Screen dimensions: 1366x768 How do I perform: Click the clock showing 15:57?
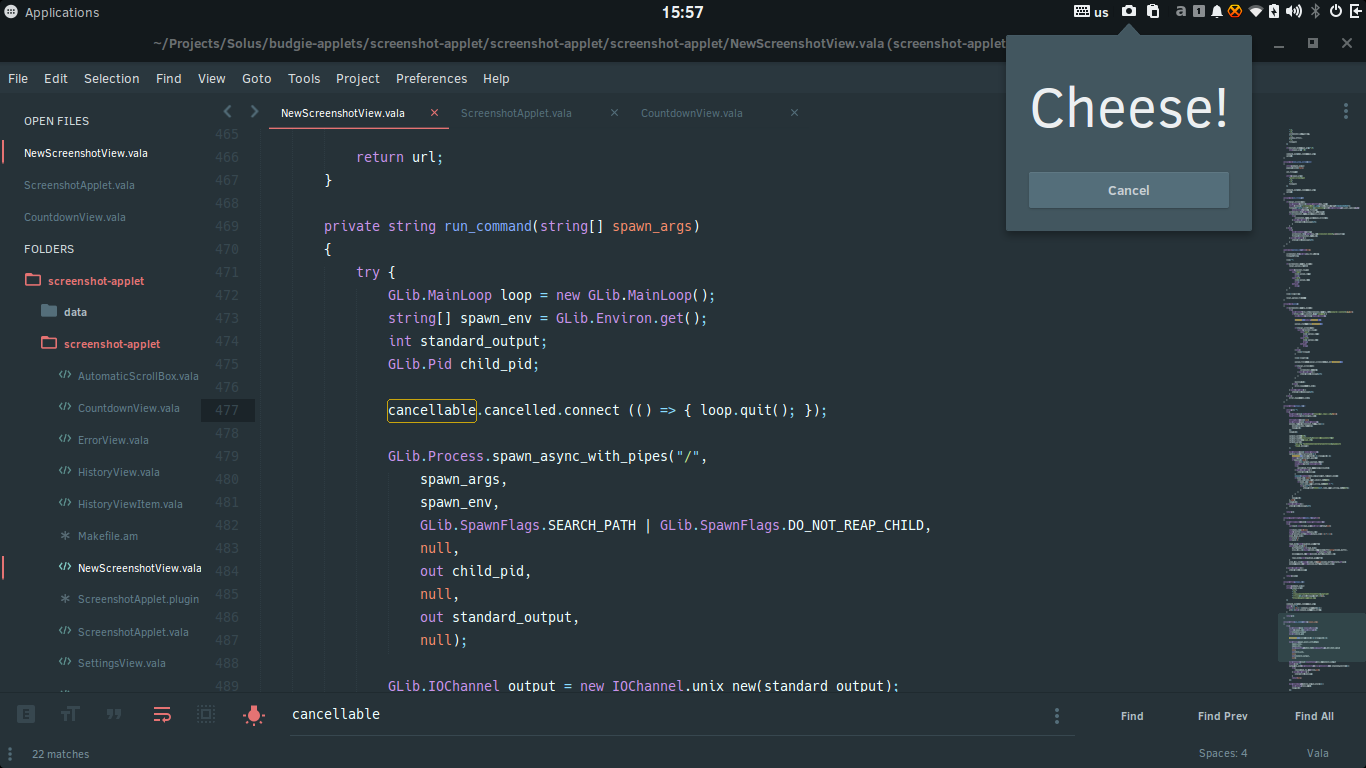(683, 12)
